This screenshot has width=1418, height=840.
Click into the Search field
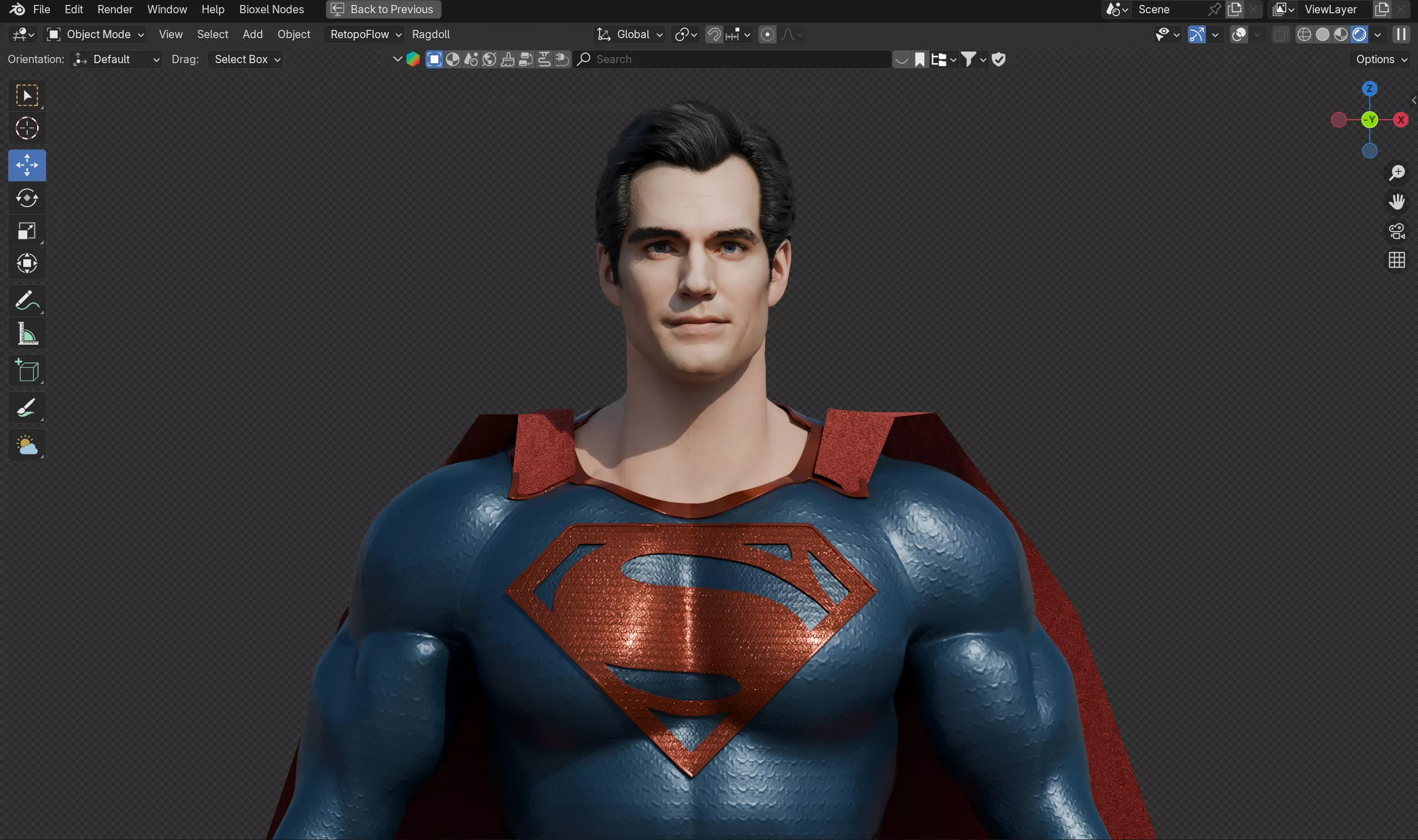(733, 59)
